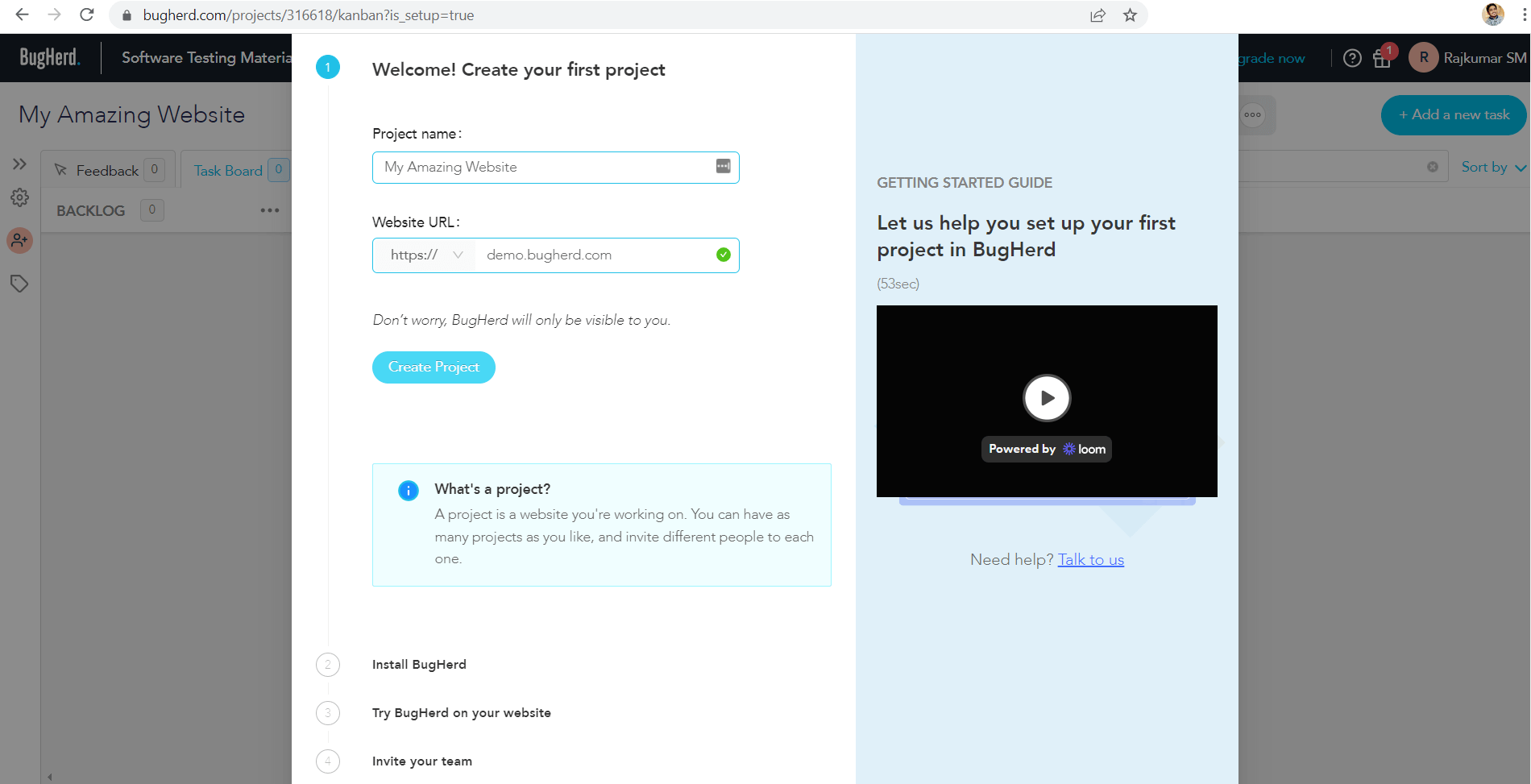Click the round more options button near task bar

(1252, 114)
